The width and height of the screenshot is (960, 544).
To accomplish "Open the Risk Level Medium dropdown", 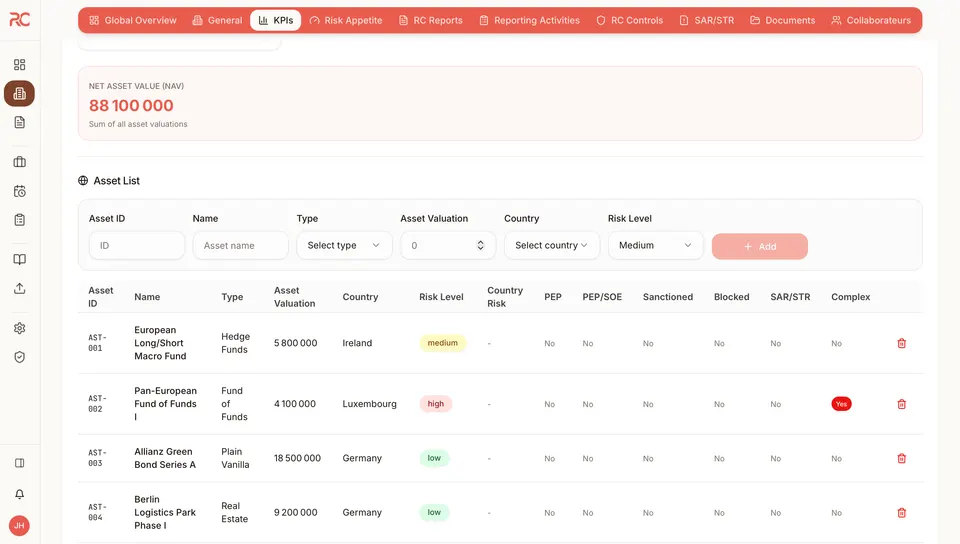I will pyautogui.click(x=655, y=245).
